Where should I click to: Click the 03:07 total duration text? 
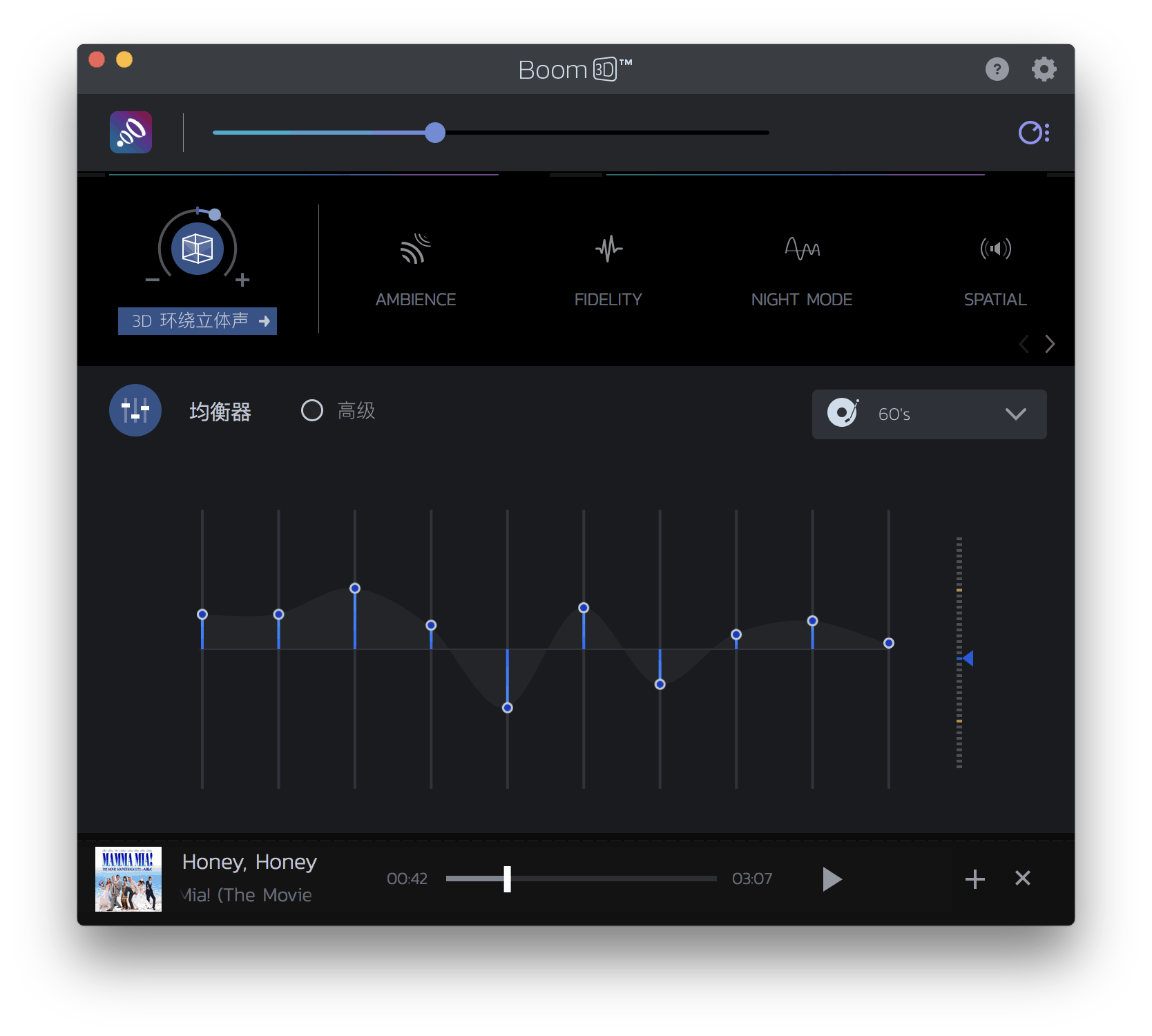point(752,879)
